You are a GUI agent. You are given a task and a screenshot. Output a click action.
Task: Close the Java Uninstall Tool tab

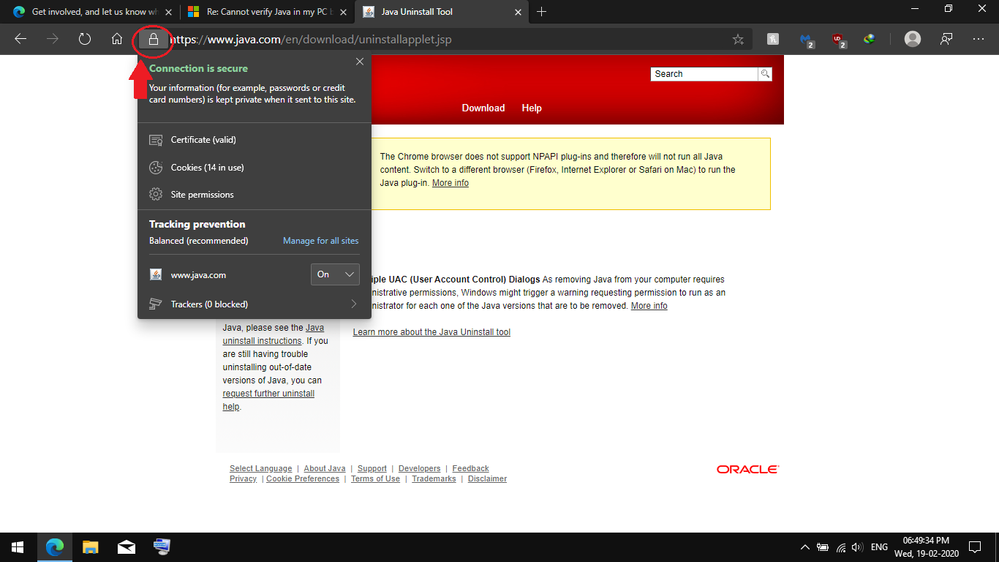click(x=517, y=12)
